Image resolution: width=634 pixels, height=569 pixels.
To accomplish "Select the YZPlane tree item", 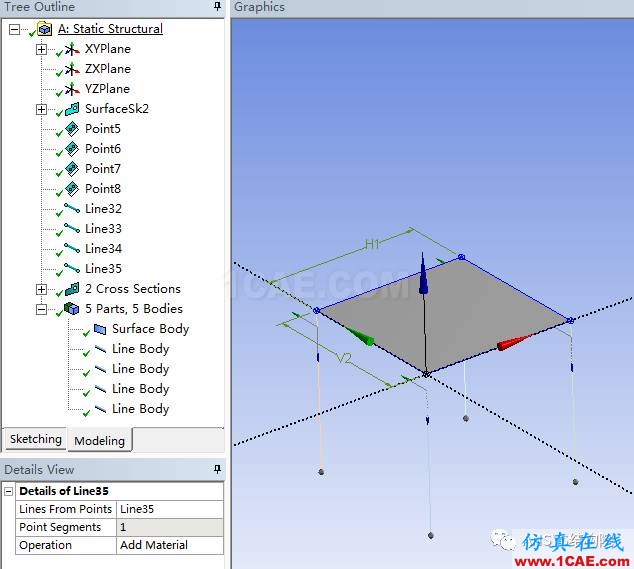I will pyautogui.click(x=107, y=89).
